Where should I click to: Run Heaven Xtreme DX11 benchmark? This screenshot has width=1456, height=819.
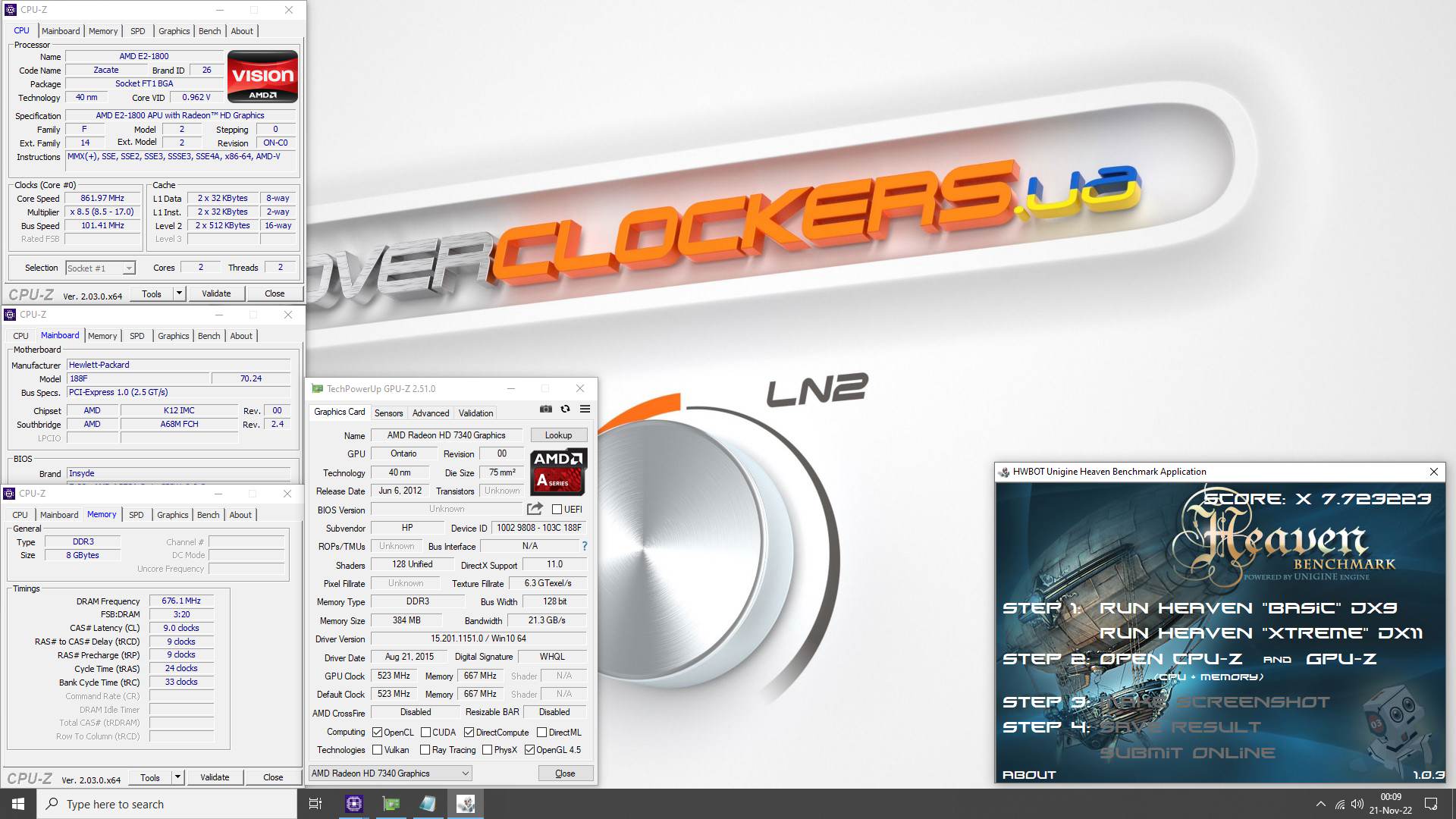(x=1261, y=633)
